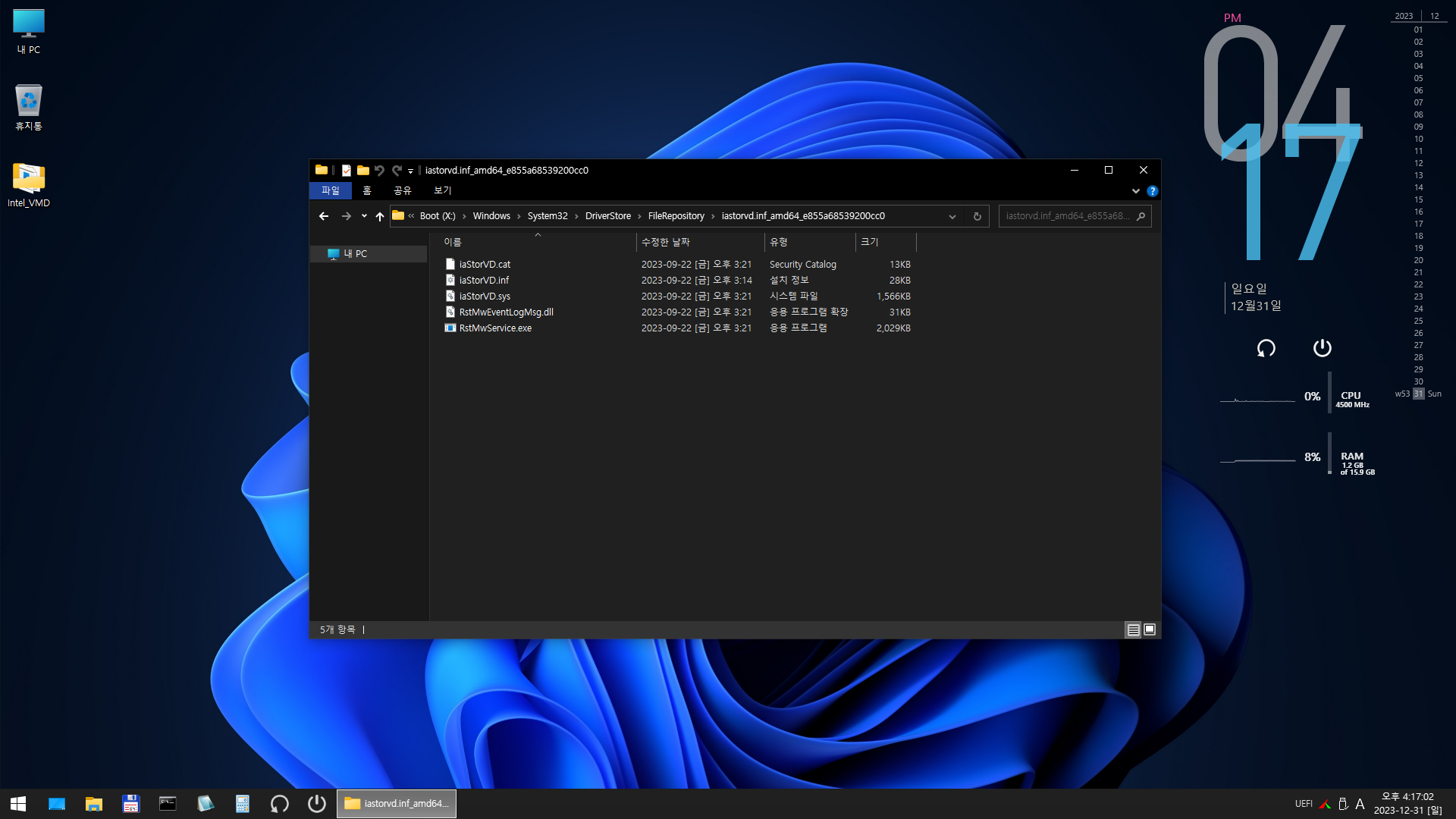Click the A input language indicator
The width and height of the screenshot is (1456, 819).
tap(1360, 804)
